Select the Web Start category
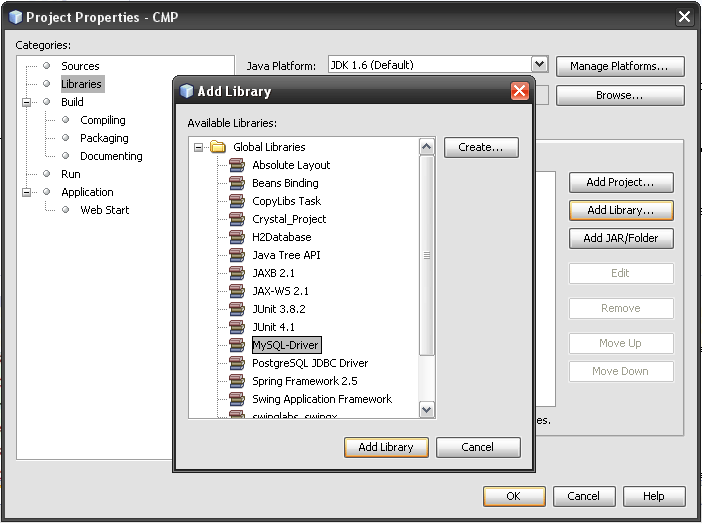 pos(104,210)
